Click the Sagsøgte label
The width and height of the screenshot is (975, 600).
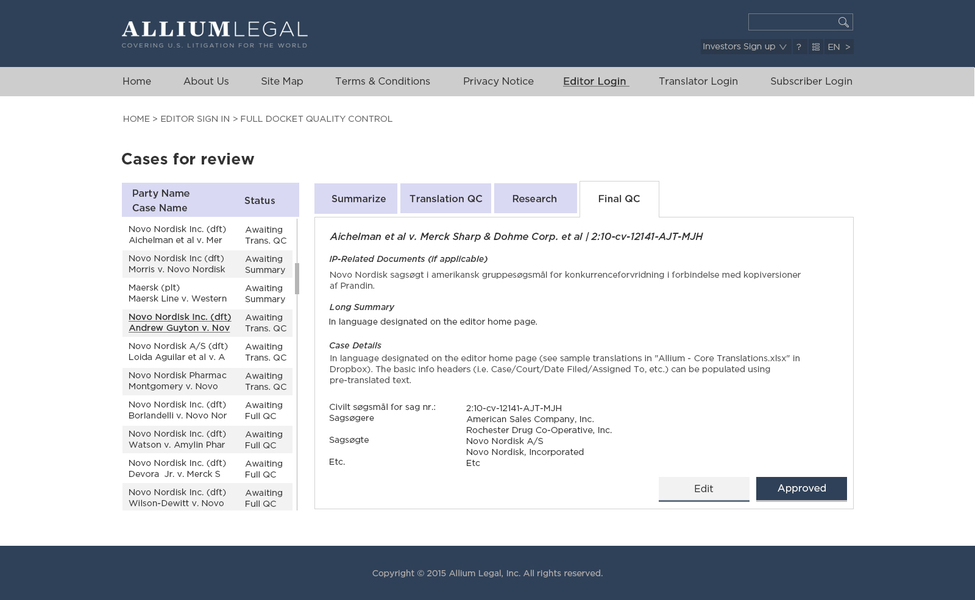tap(349, 440)
